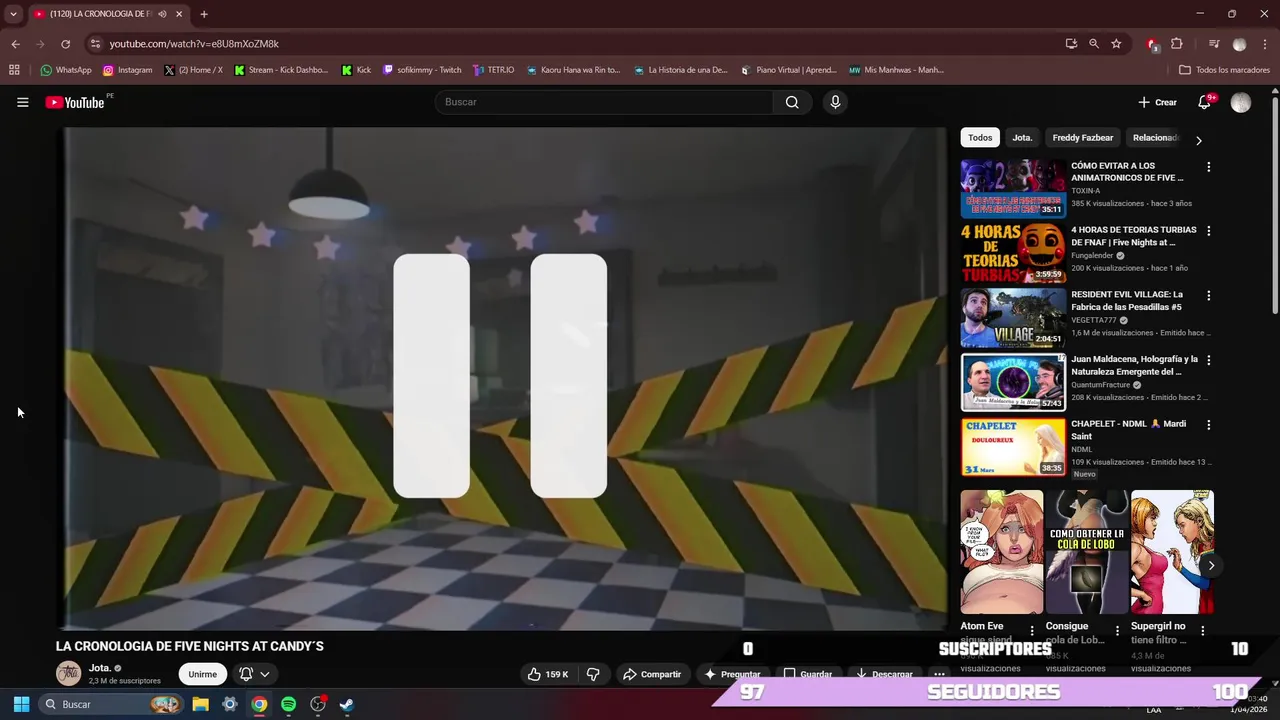This screenshot has width=1280, height=720.
Task: Open the zoom magnifier in address bar
Action: (1094, 44)
